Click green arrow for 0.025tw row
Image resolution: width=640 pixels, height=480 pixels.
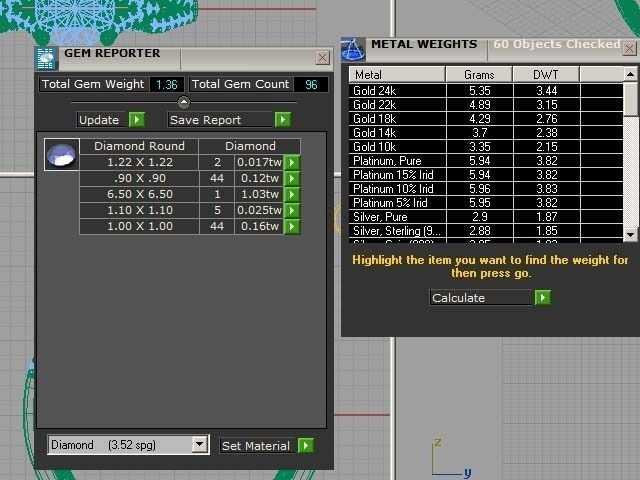pyautogui.click(x=292, y=210)
